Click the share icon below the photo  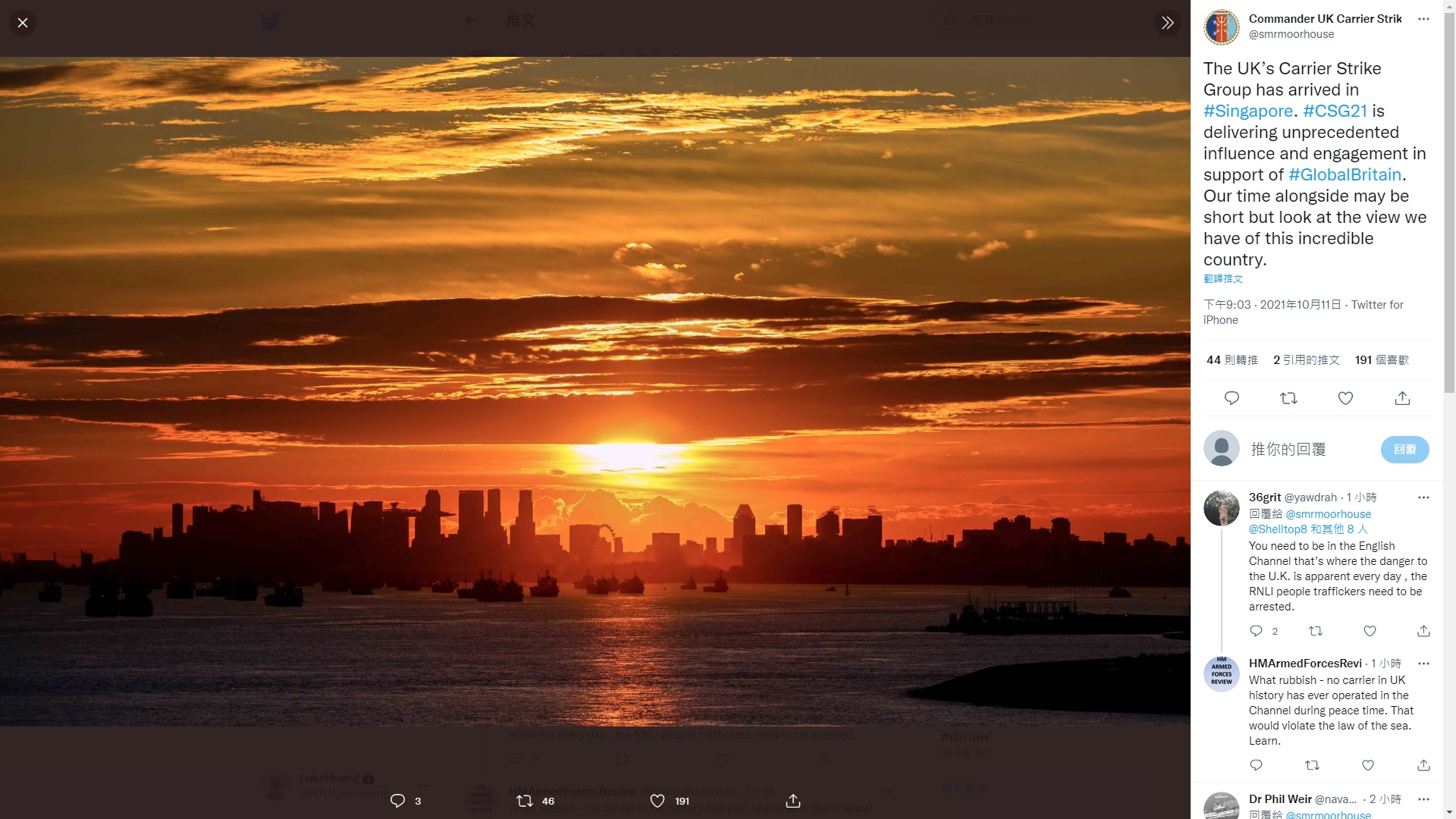click(x=793, y=801)
